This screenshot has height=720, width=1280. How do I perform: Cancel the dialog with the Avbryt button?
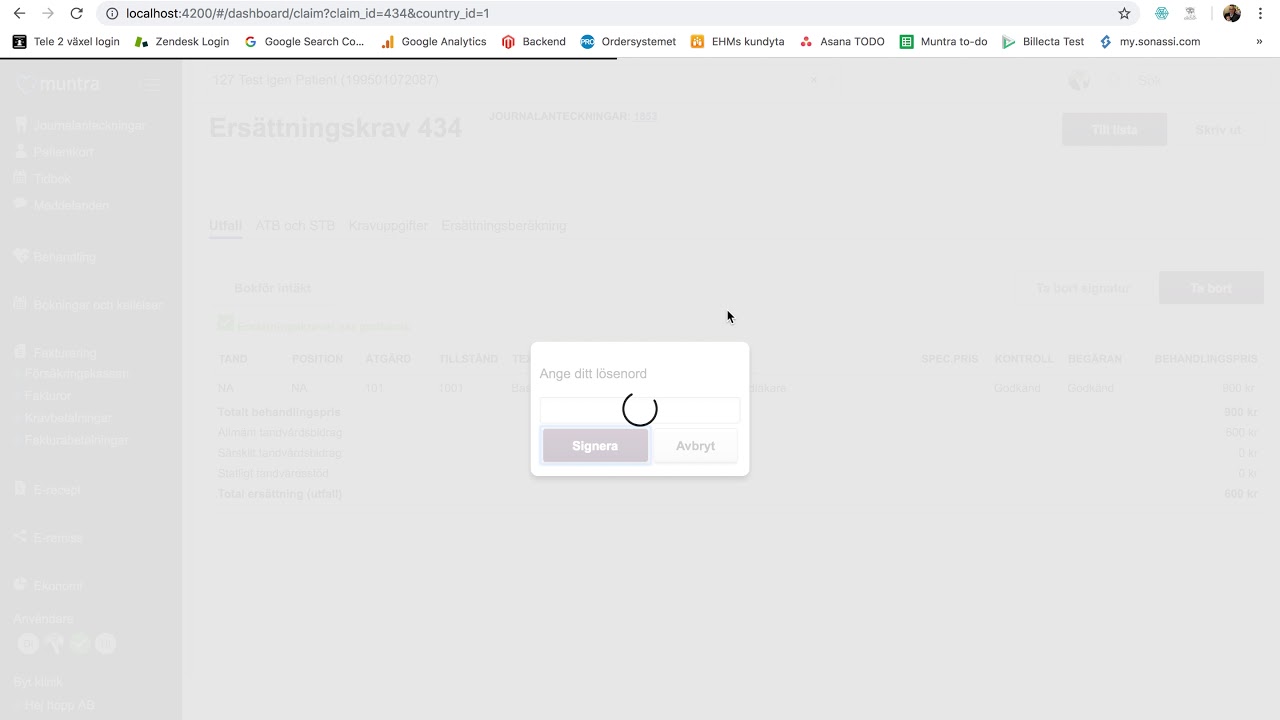[x=695, y=446]
